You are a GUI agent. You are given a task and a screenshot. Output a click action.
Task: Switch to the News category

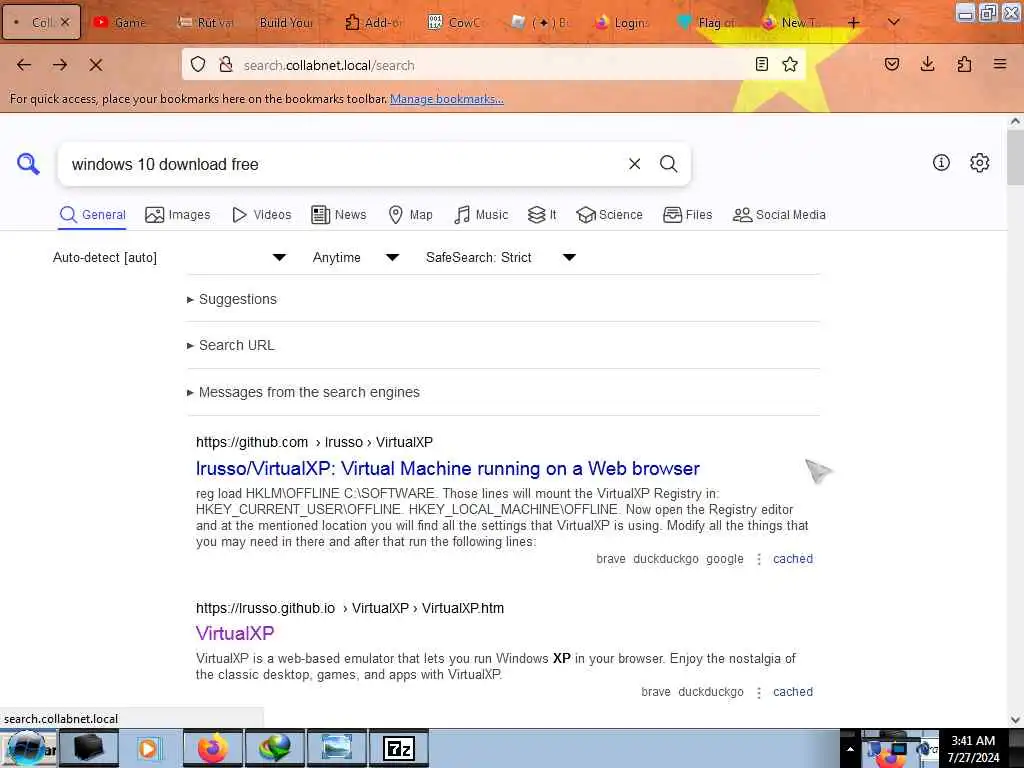pos(339,215)
